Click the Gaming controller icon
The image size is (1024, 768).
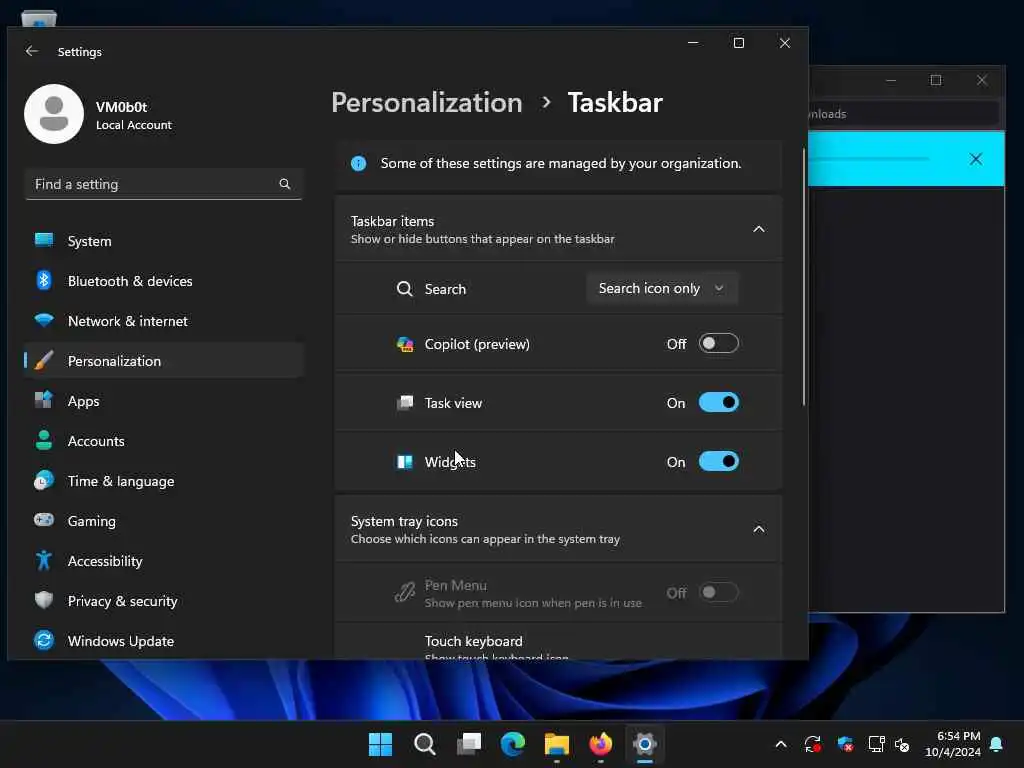point(44,520)
